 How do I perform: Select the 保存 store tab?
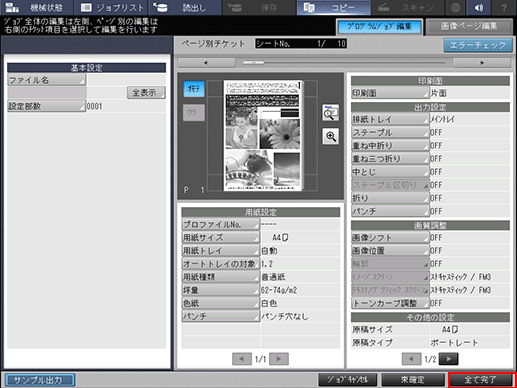click(x=259, y=7)
